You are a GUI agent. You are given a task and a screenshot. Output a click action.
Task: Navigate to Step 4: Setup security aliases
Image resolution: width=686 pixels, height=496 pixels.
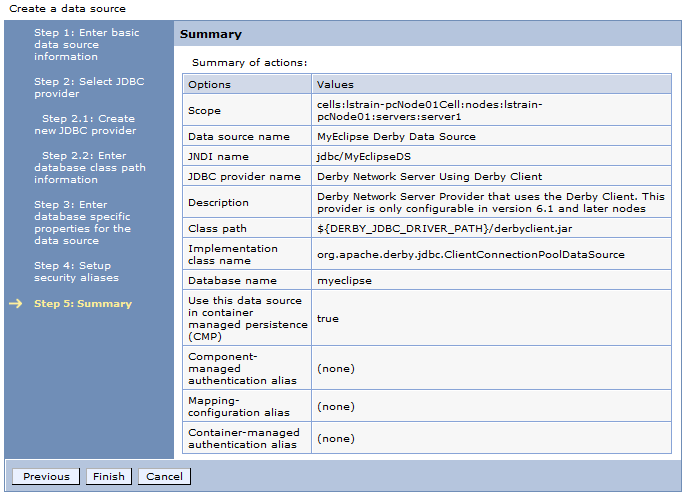[x=76, y=271]
